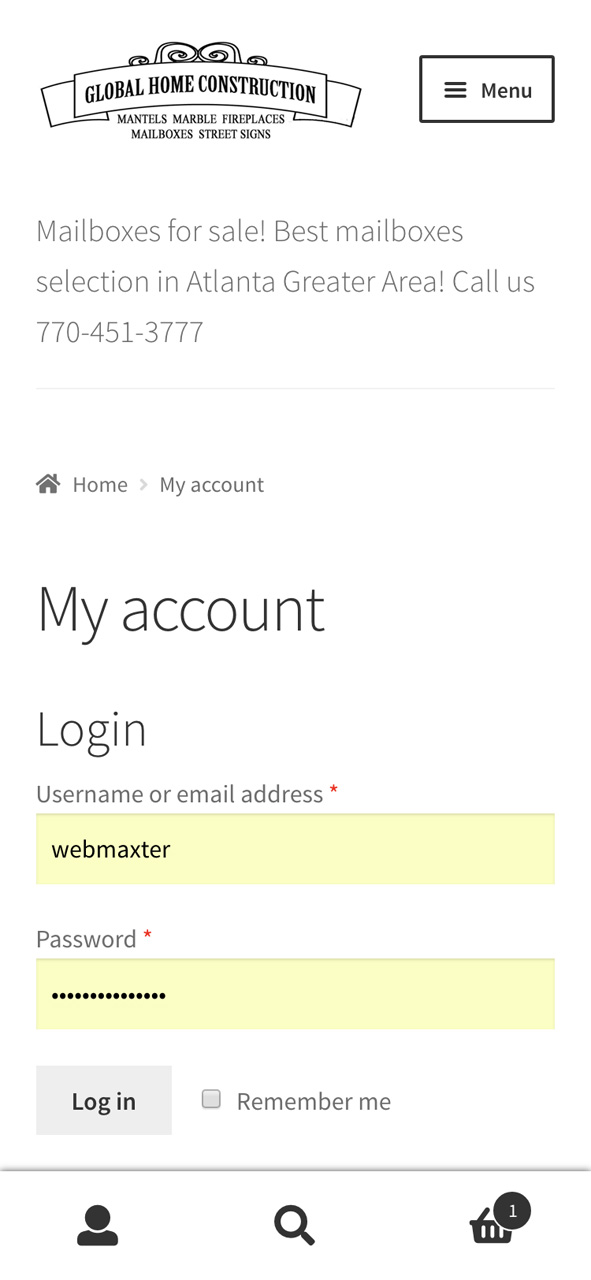This screenshot has height=1280, width=591.
Task: Focus the Username or email address field
Action: coord(295,849)
